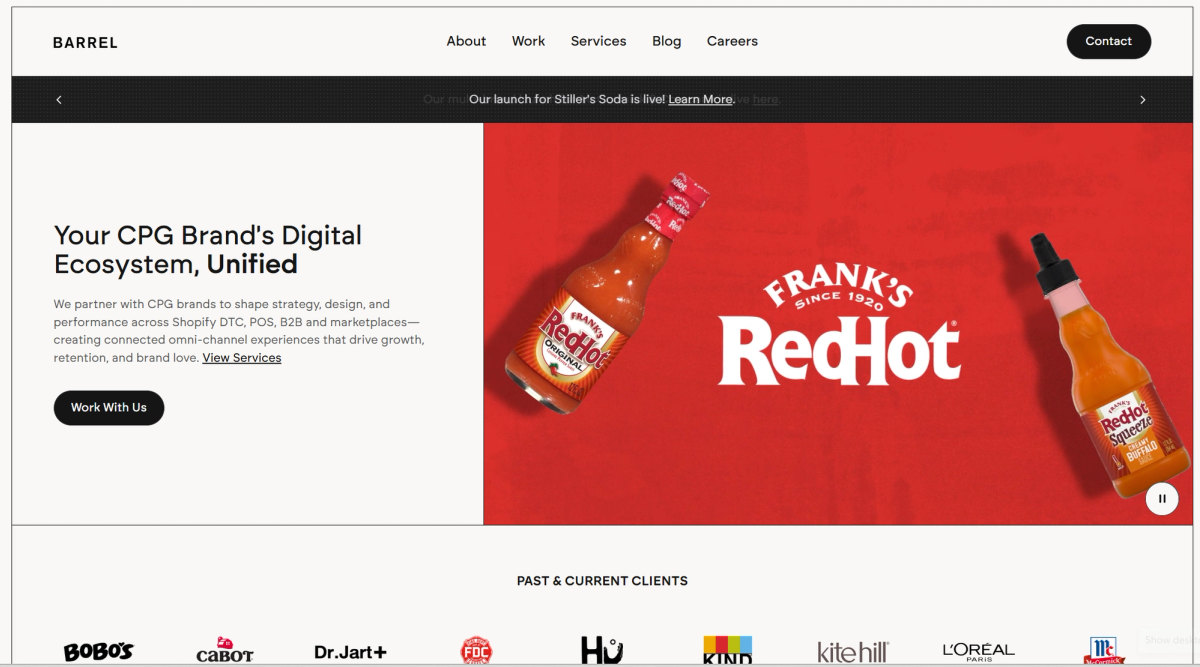Click the Cabot client logo
Viewport: 1200px width, 667px height.
[x=225, y=651]
